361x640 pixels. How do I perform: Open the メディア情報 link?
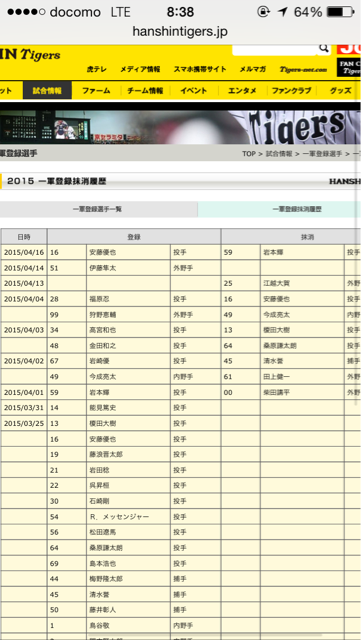coord(140,69)
